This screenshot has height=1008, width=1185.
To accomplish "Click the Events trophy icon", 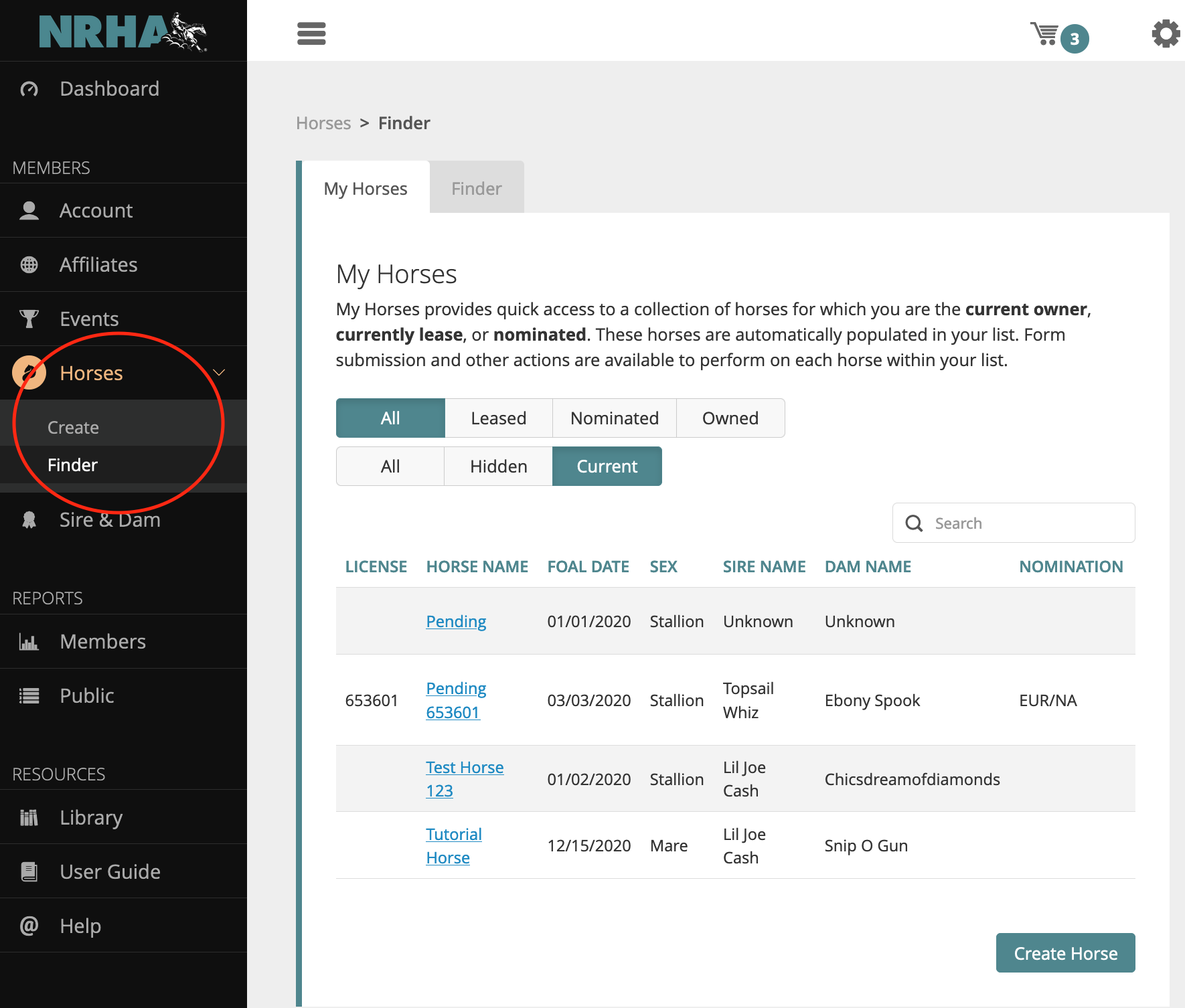I will [29, 319].
